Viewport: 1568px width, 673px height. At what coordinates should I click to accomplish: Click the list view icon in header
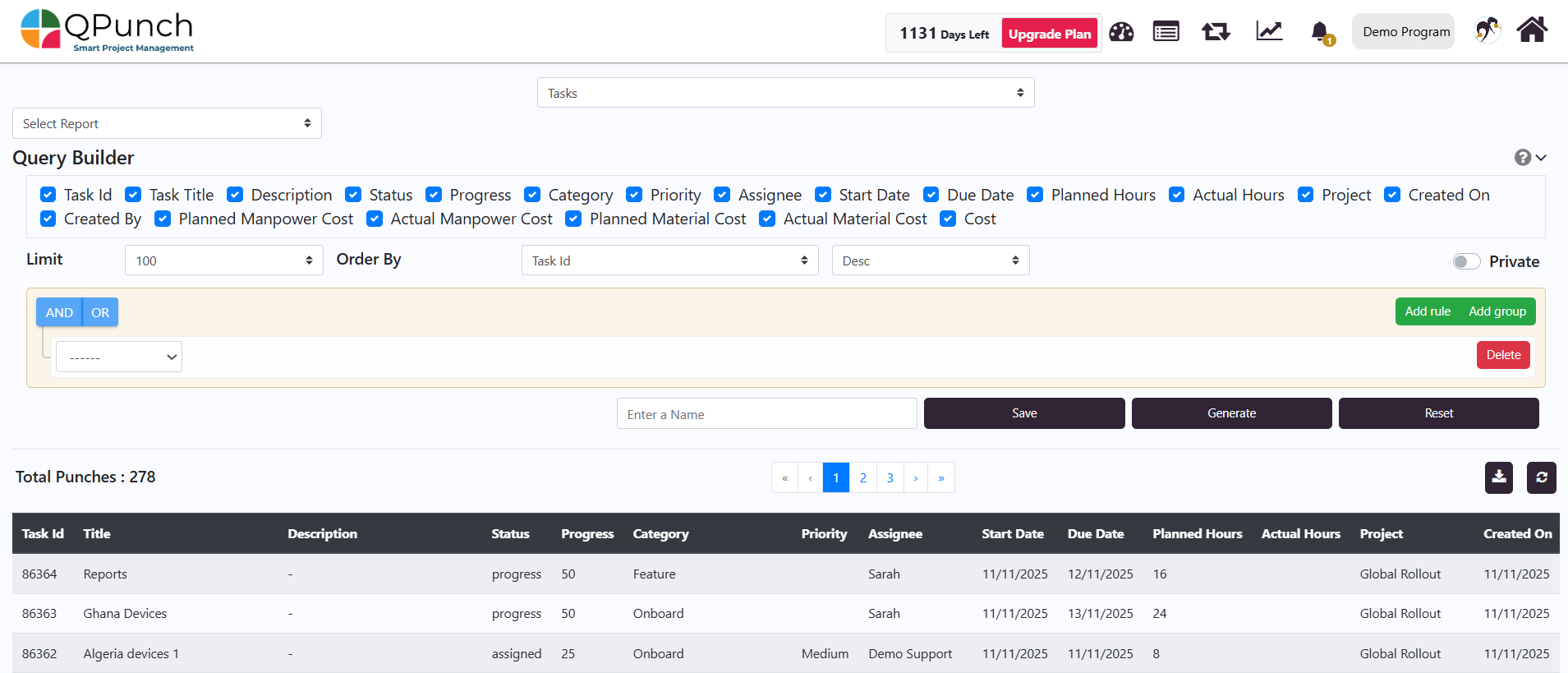click(1166, 32)
